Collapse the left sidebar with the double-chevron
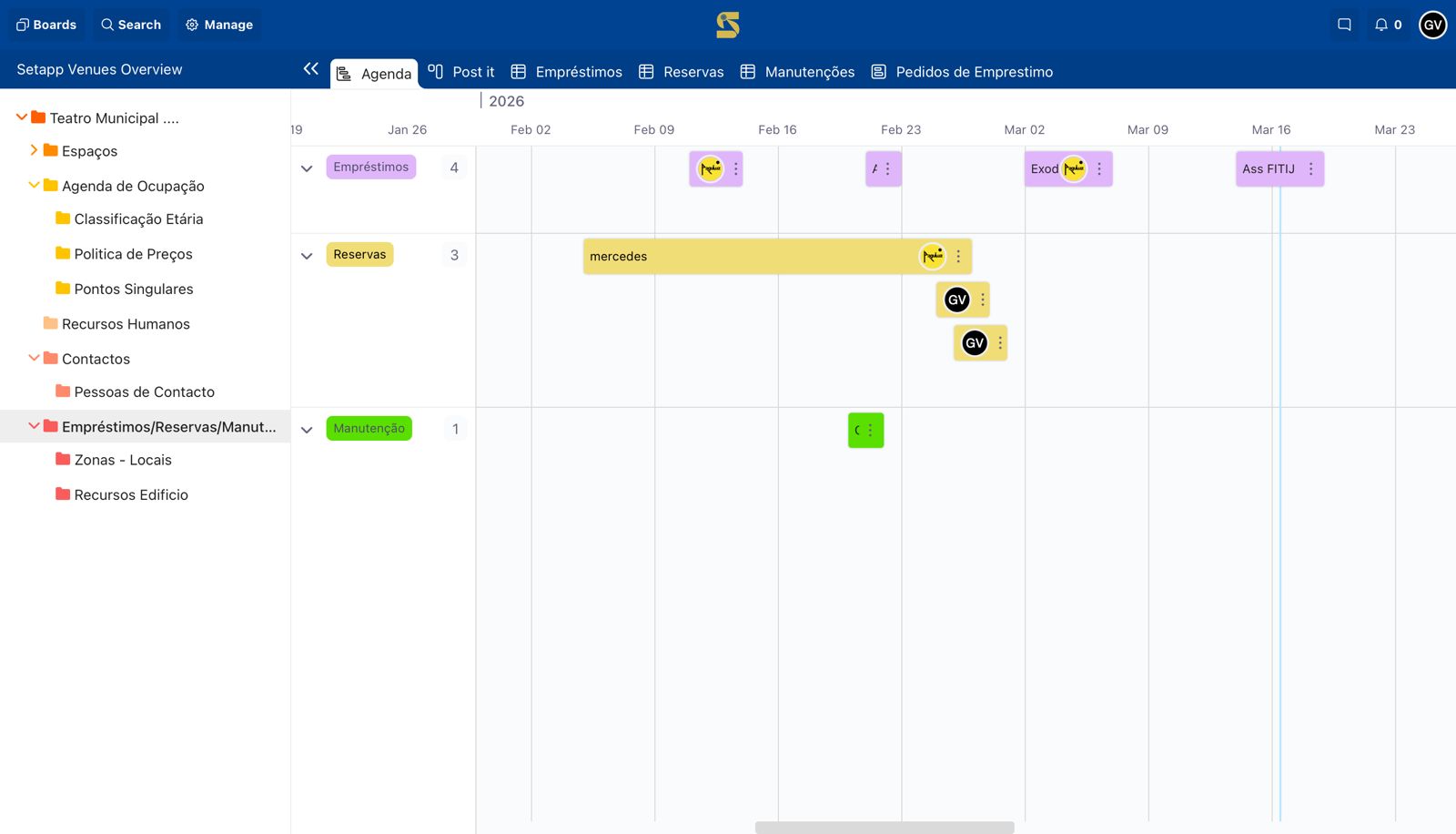 pos(311,68)
